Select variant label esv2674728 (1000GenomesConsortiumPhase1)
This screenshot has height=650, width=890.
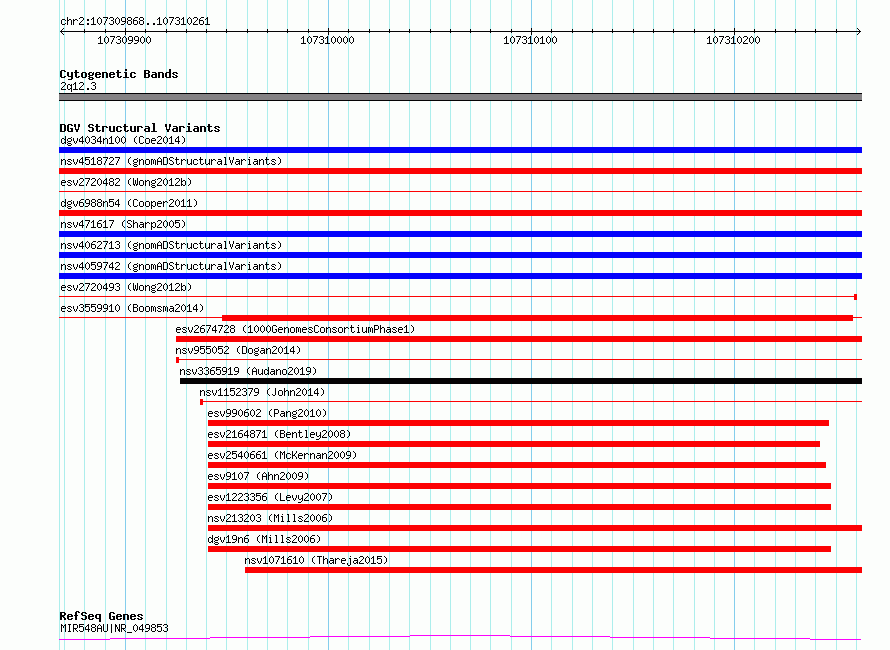tap(295, 329)
